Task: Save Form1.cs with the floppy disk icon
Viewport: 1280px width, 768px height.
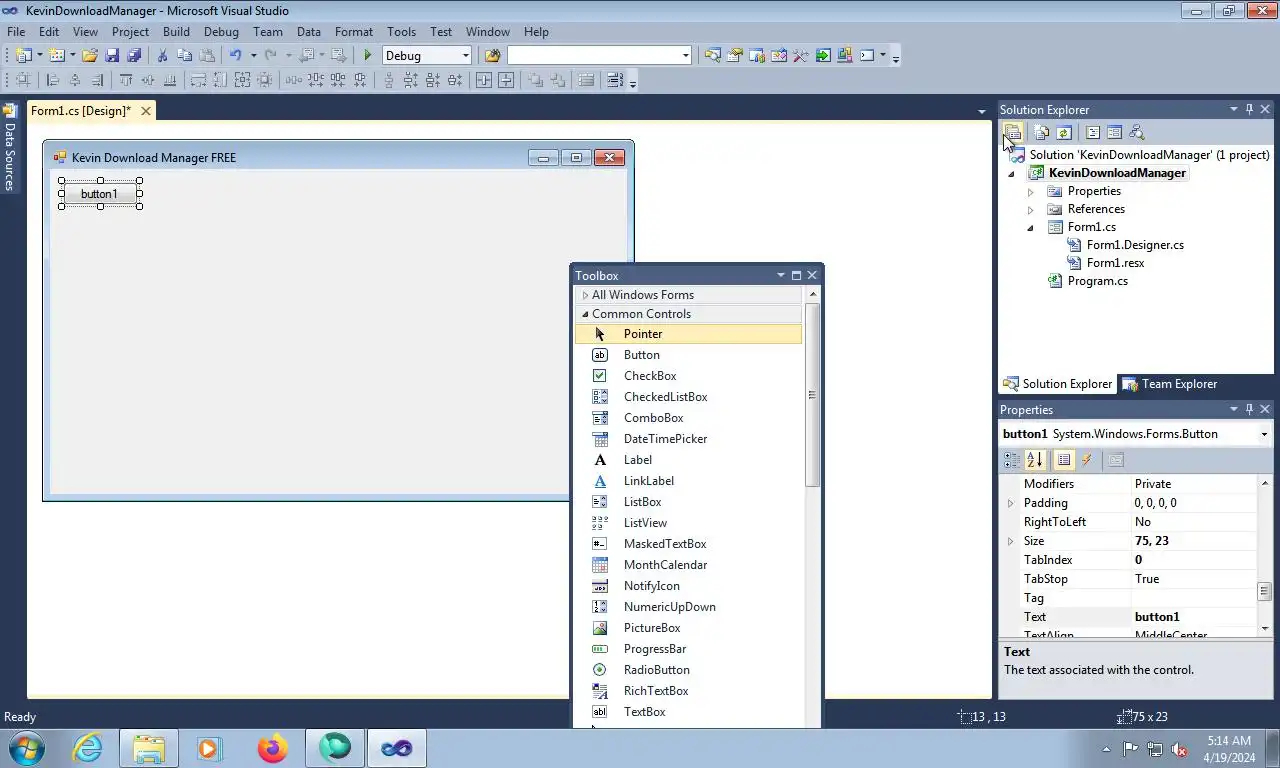Action: click(x=112, y=56)
